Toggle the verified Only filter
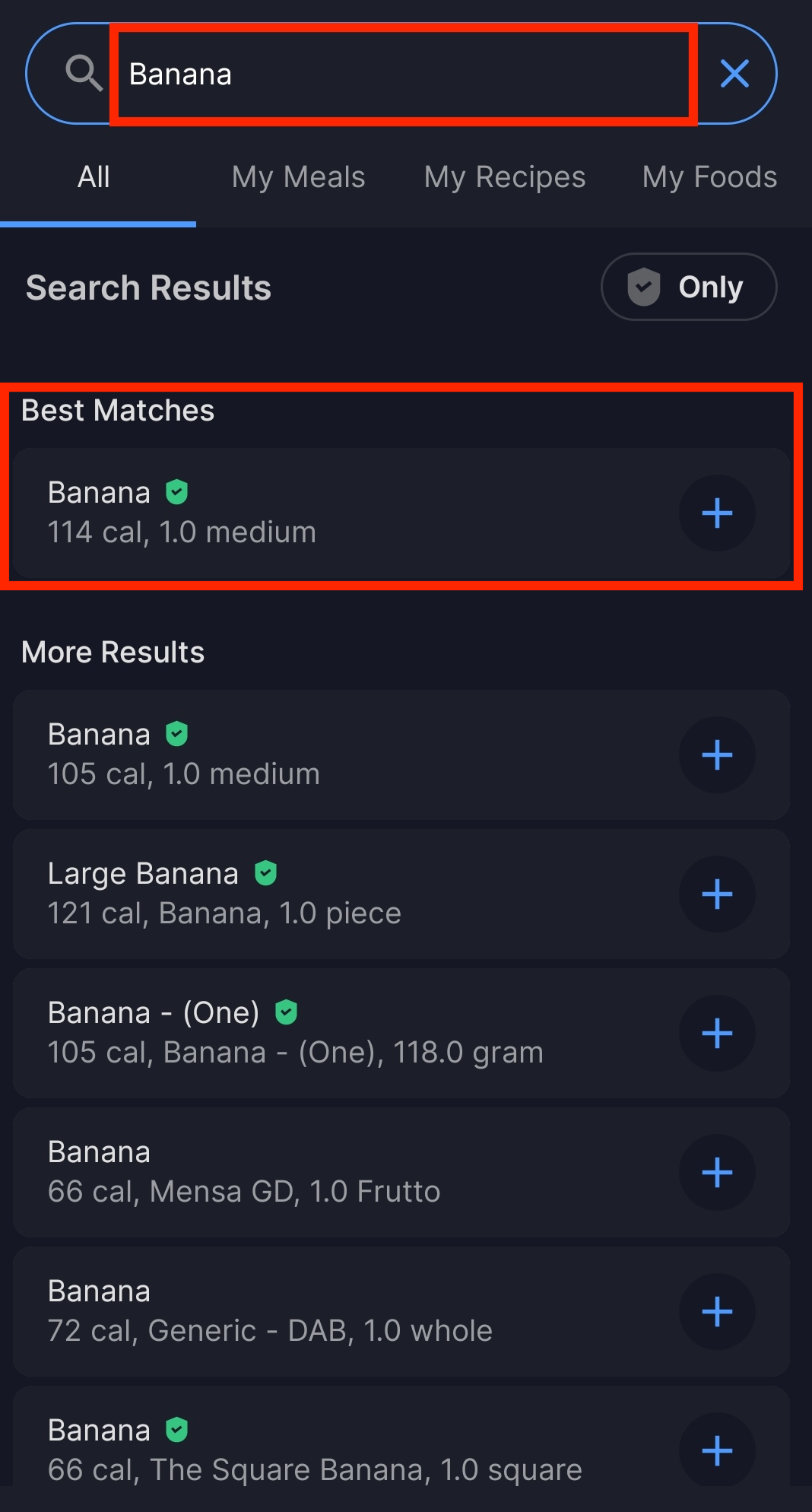 click(x=689, y=287)
